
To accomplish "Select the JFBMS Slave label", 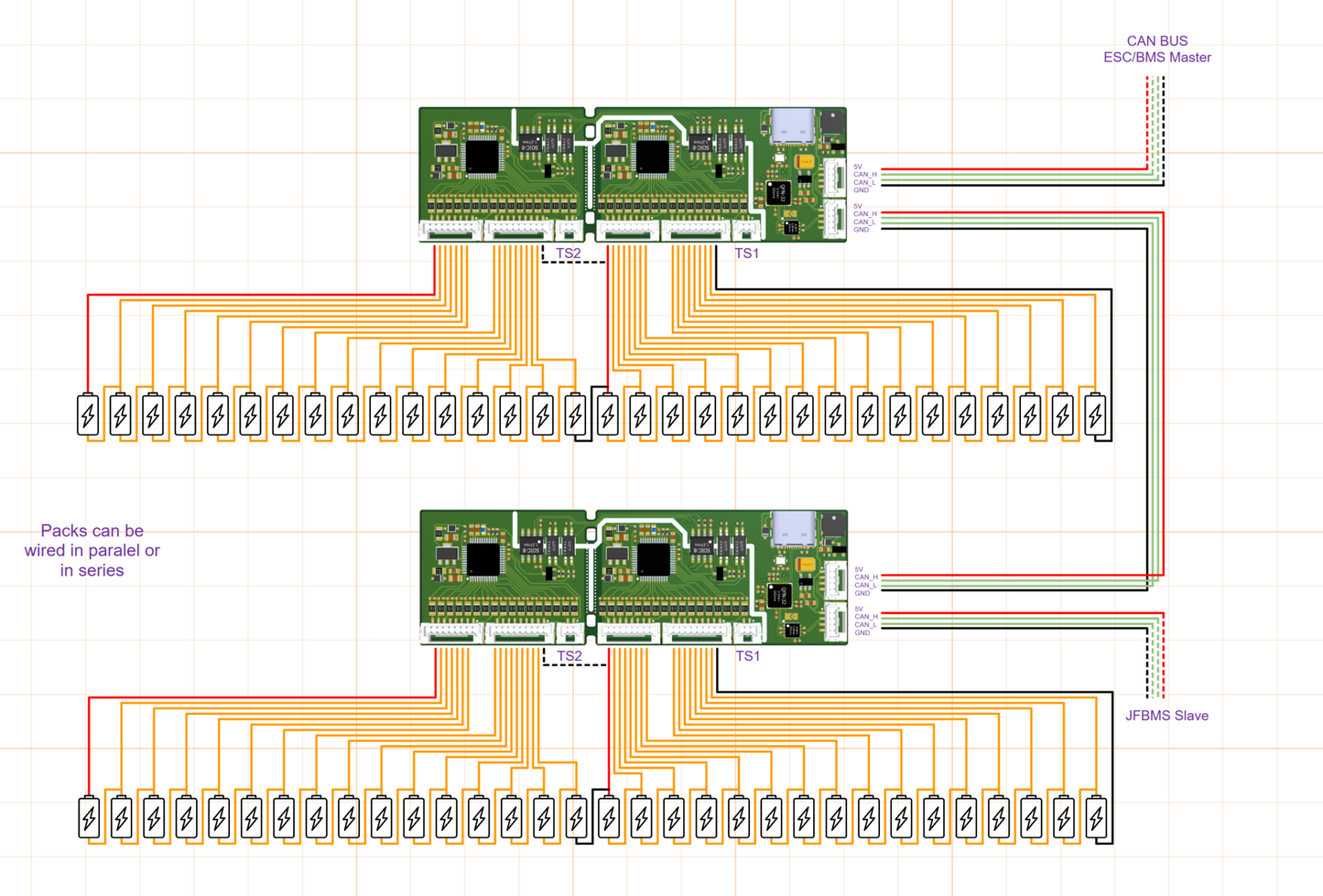I will pos(1166,716).
